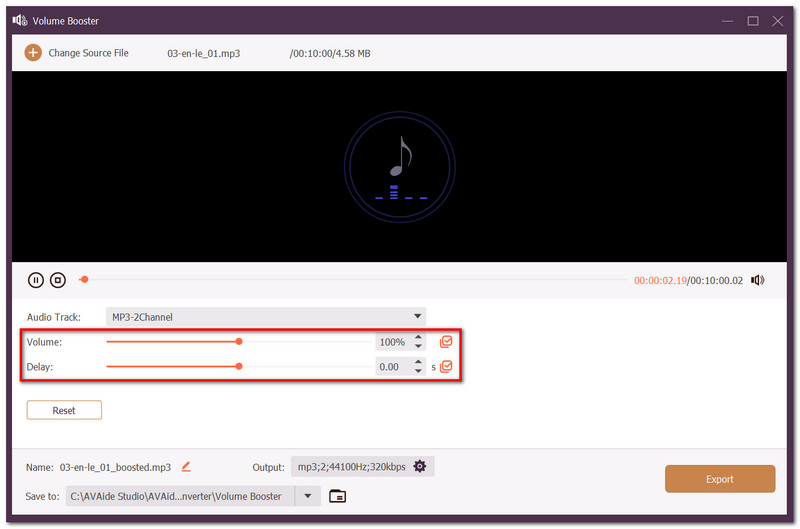Edit output file name with pencil icon
The width and height of the screenshot is (800, 529).
pyautogui.click(x=186, y=466)
